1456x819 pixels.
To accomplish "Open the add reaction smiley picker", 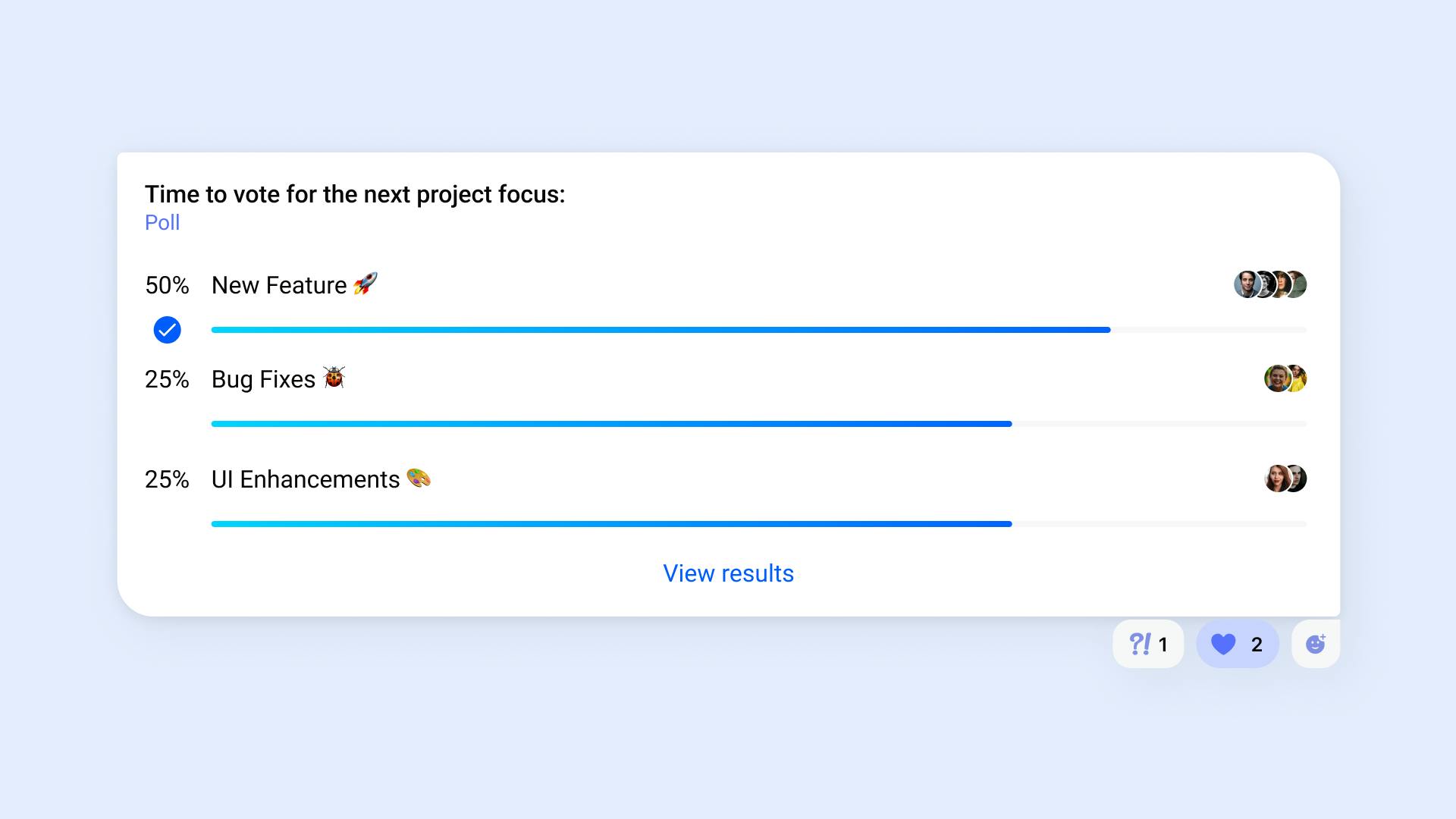I will [1316, 644].
